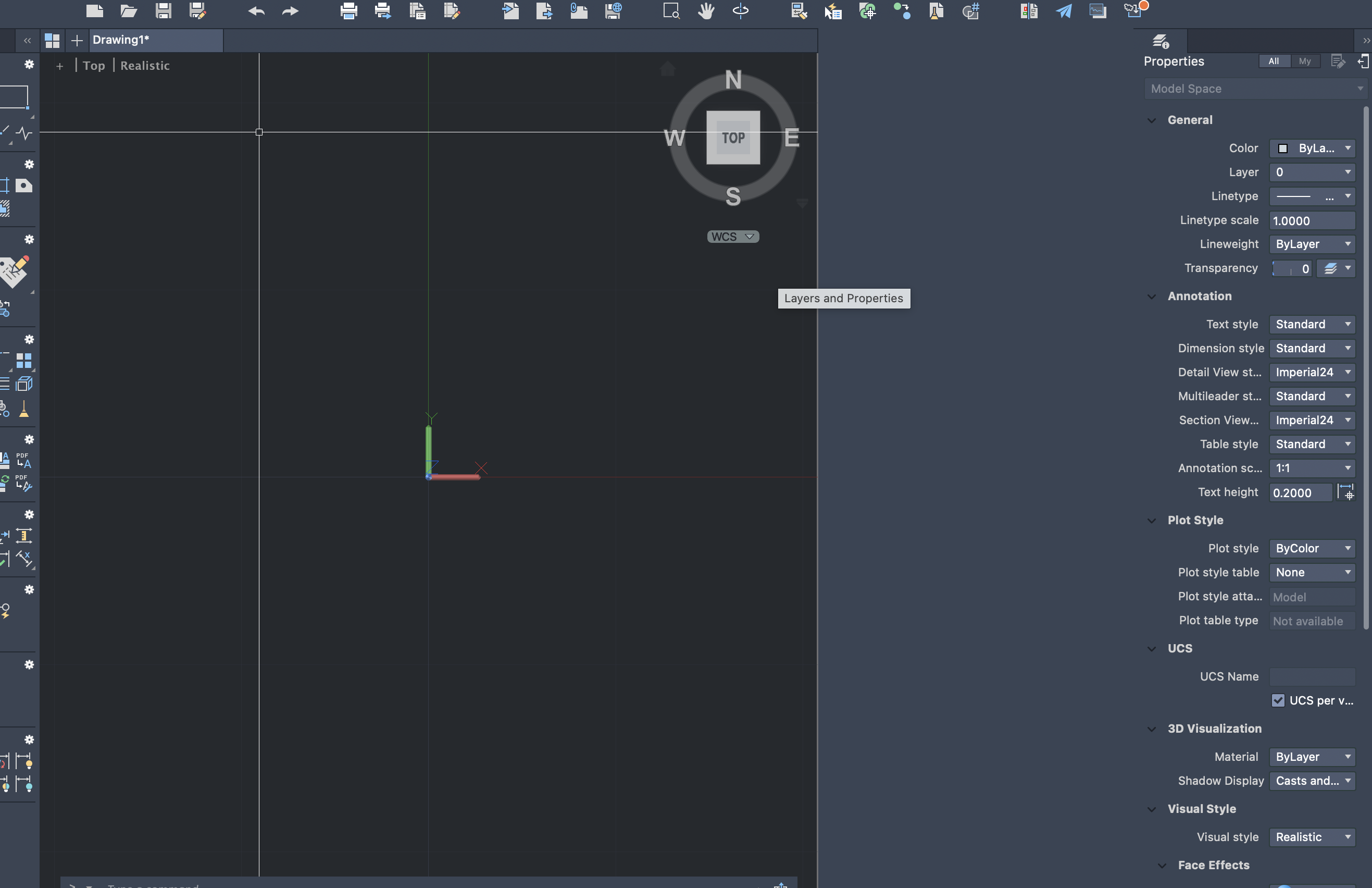Click the TOP face of ViewCube
Screen dimensions: 1372x888
(733, 138)
